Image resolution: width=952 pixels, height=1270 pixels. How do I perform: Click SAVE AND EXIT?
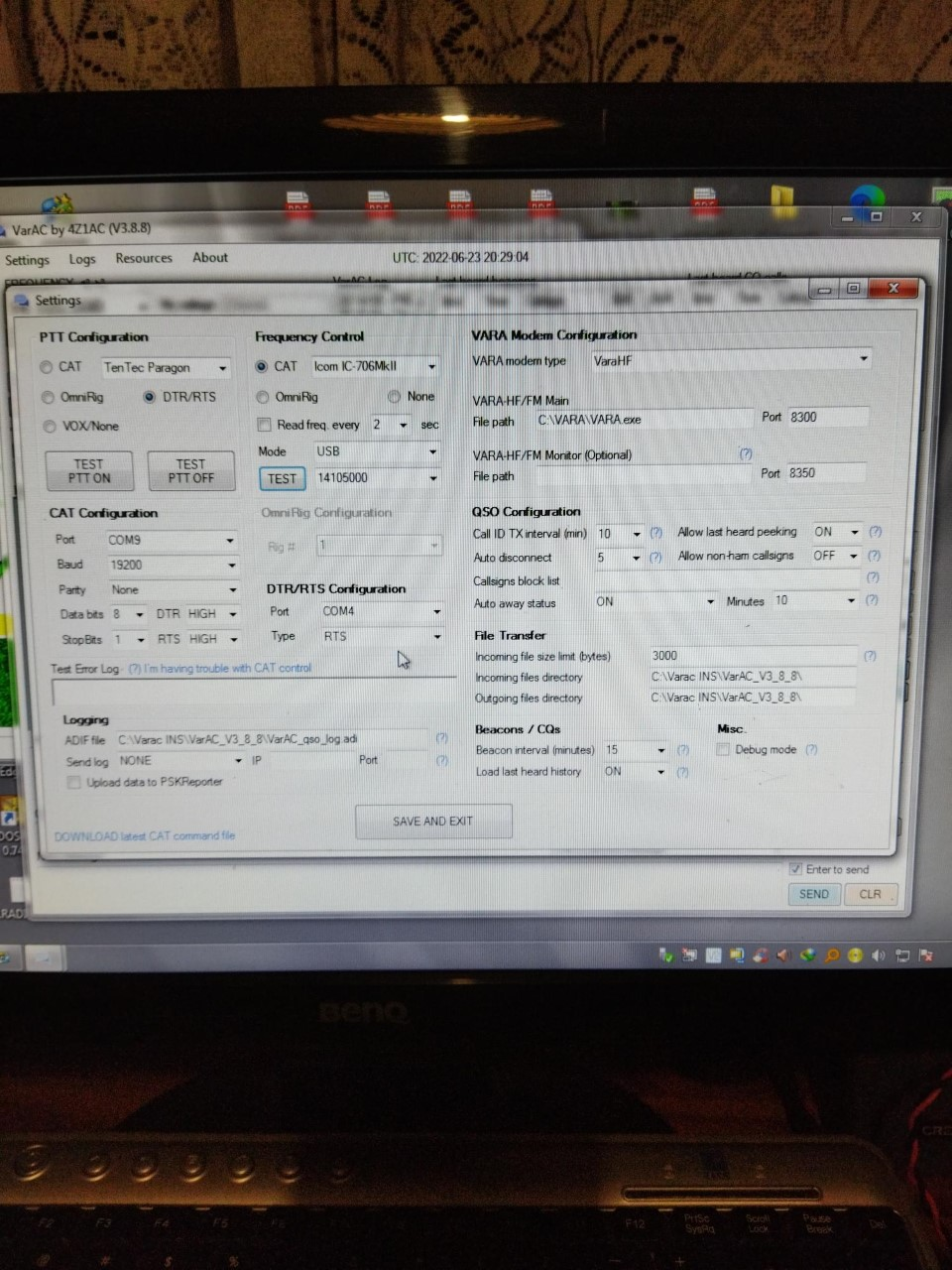point(433,822)
